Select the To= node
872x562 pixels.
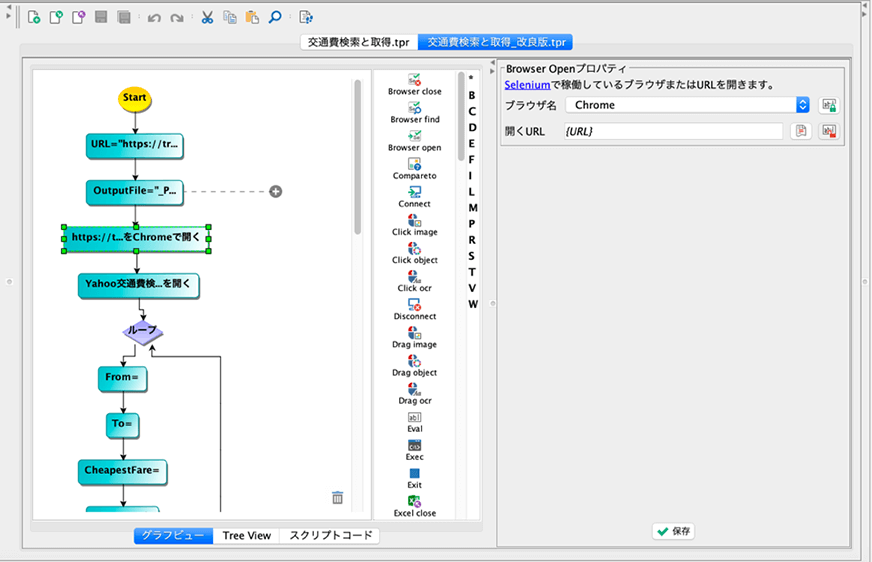point(123,425)
